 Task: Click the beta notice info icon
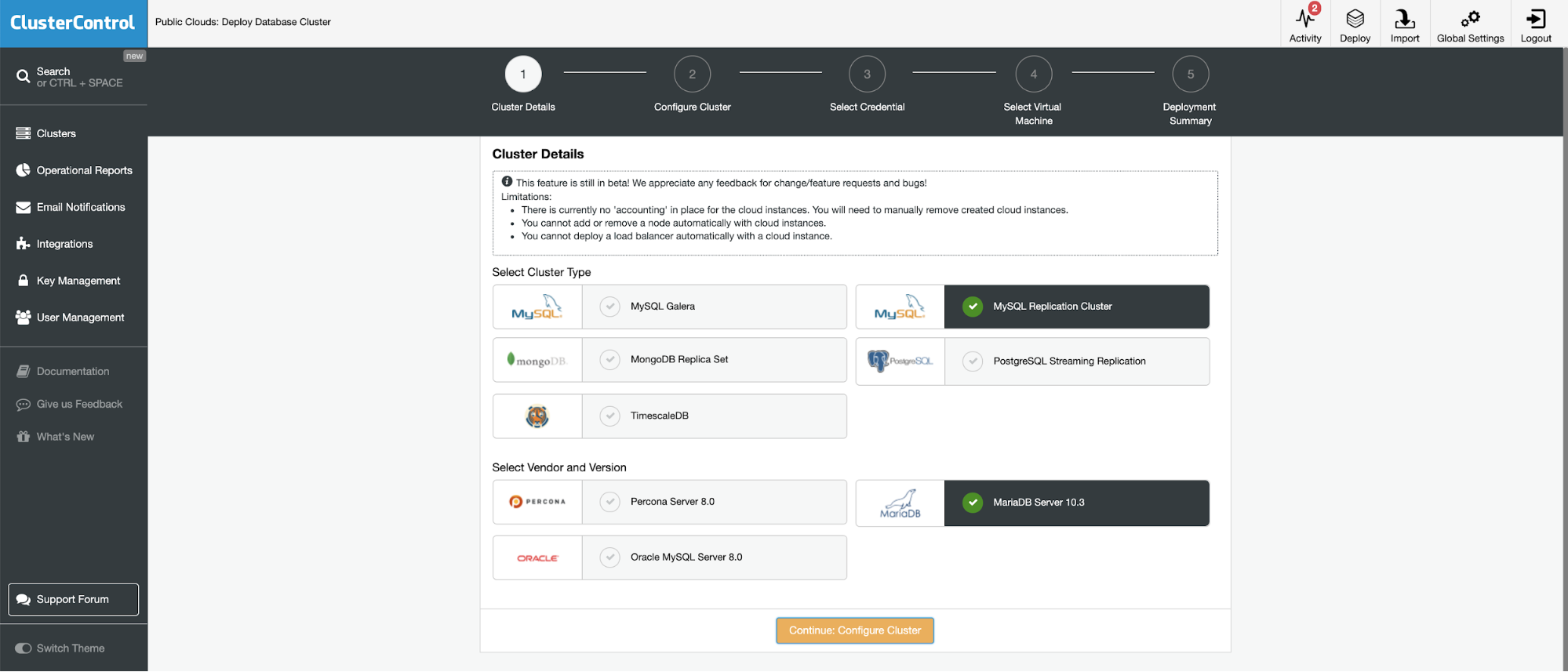(507, 182)
